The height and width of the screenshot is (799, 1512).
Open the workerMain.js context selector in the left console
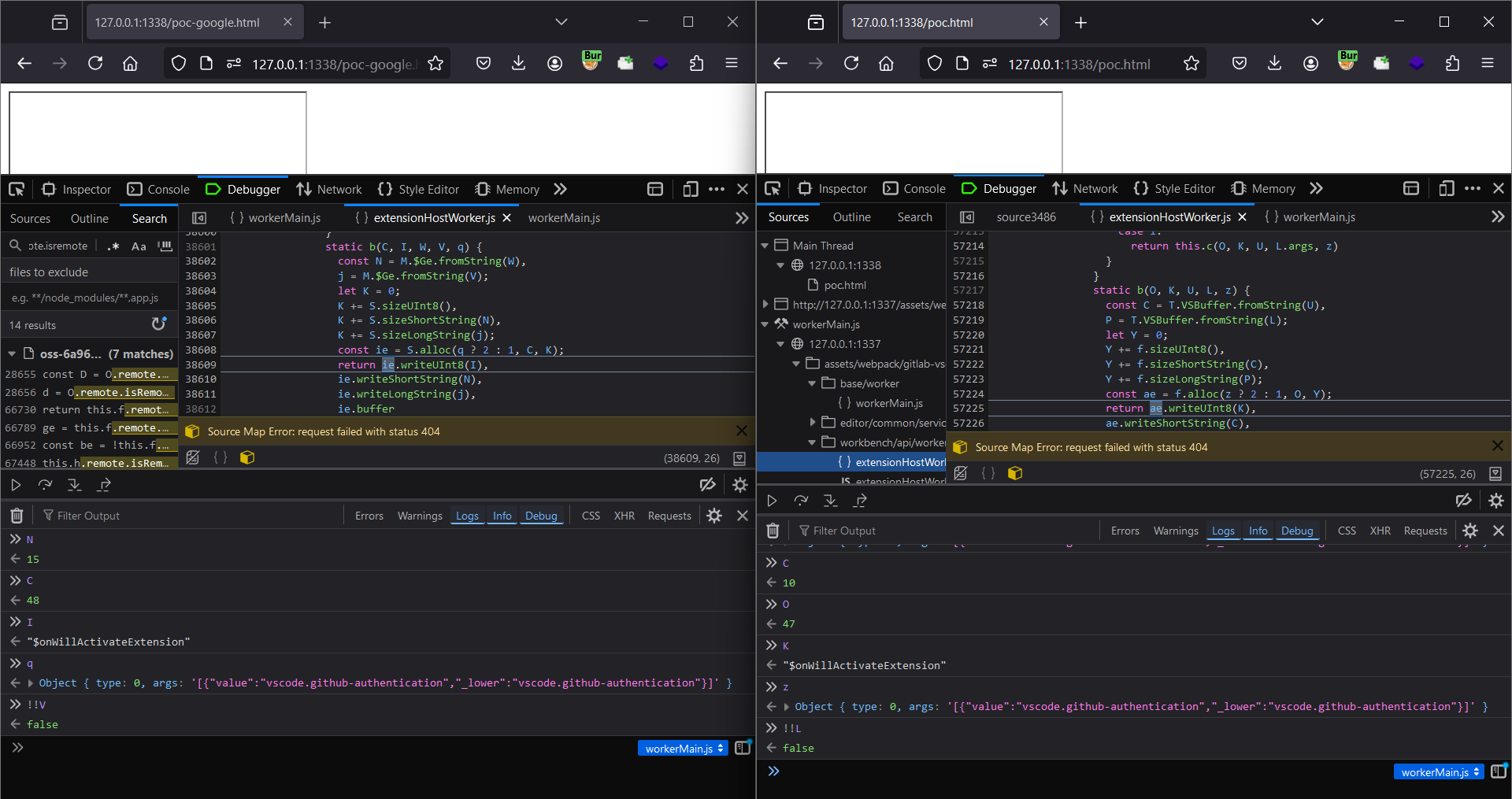pyautogui.click(x=684, y=749)
